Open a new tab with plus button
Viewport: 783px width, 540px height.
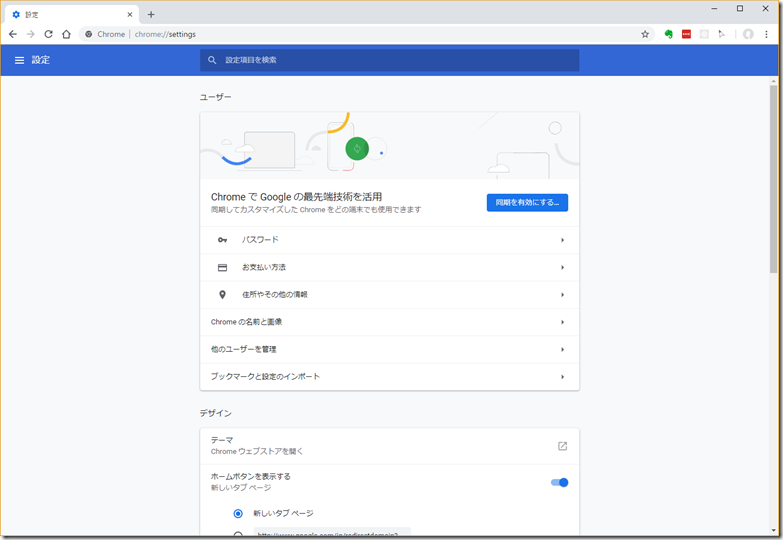click(151, 14)
